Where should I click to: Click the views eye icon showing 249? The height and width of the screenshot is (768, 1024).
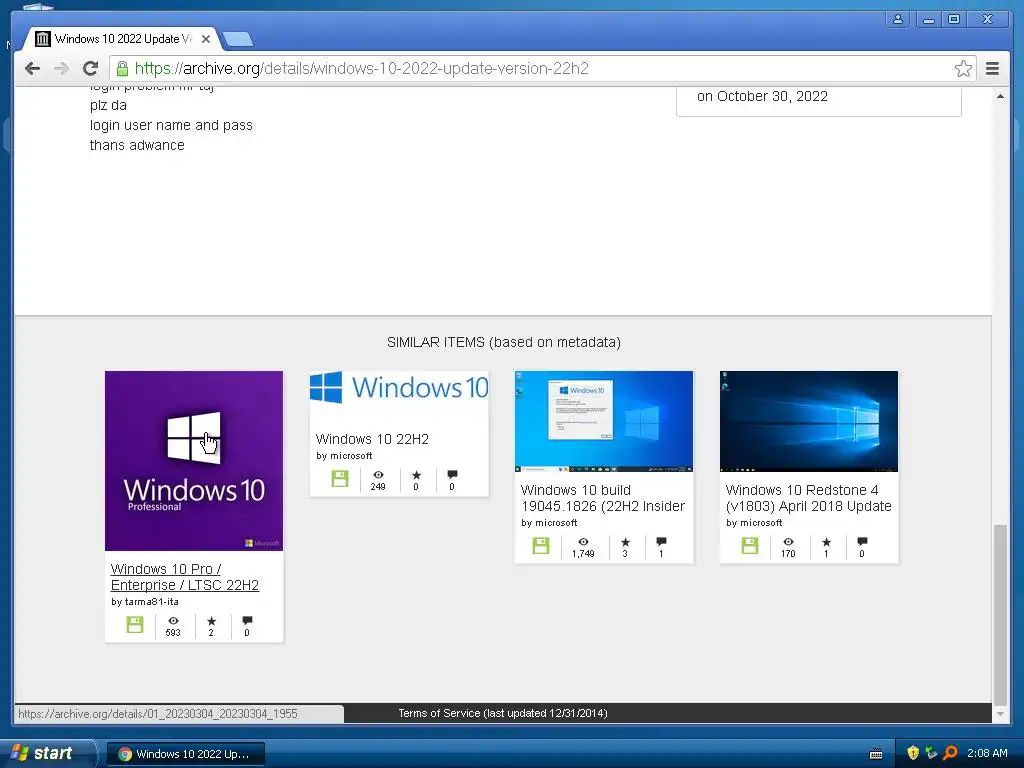378,475
